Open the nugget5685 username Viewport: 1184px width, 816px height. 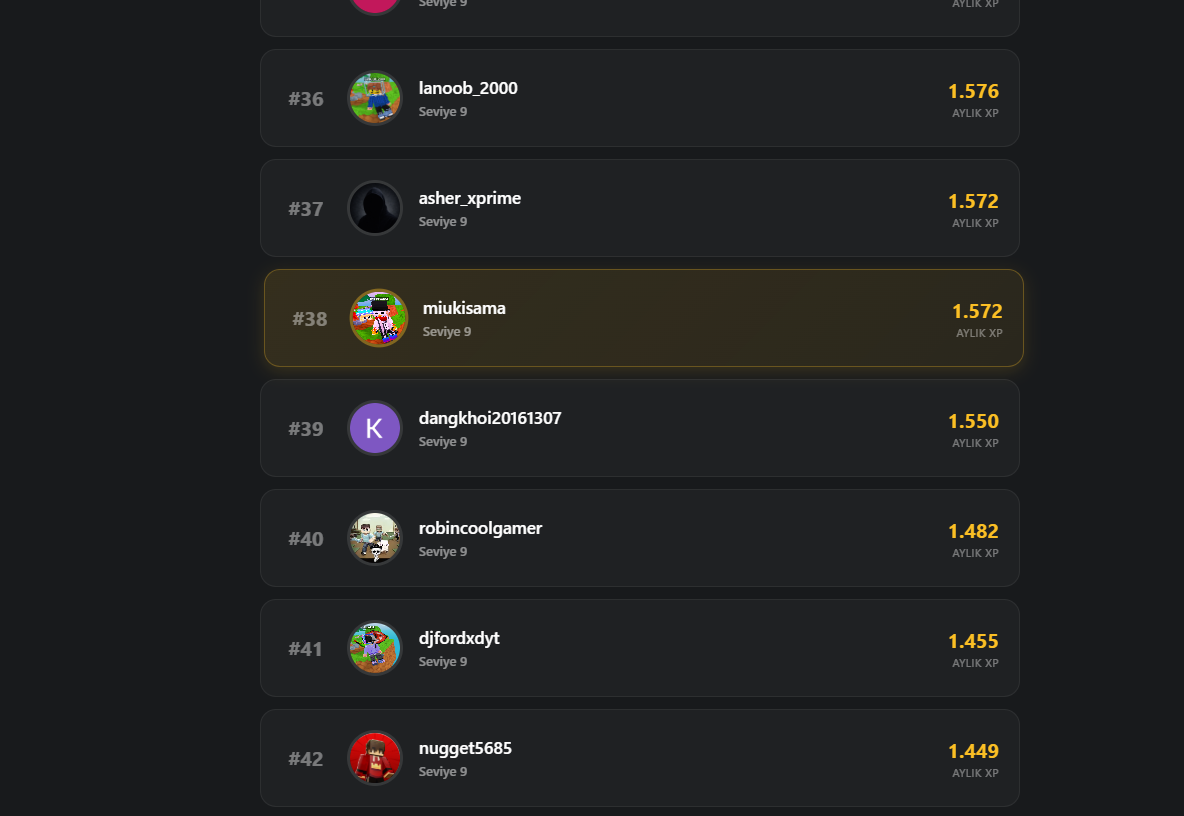pos(465,748)
